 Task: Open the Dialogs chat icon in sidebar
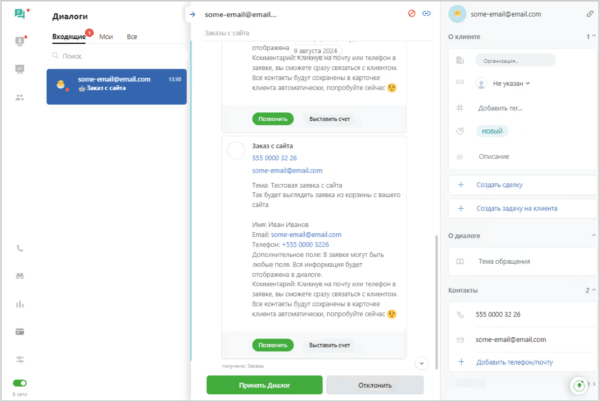click(20, 14)
